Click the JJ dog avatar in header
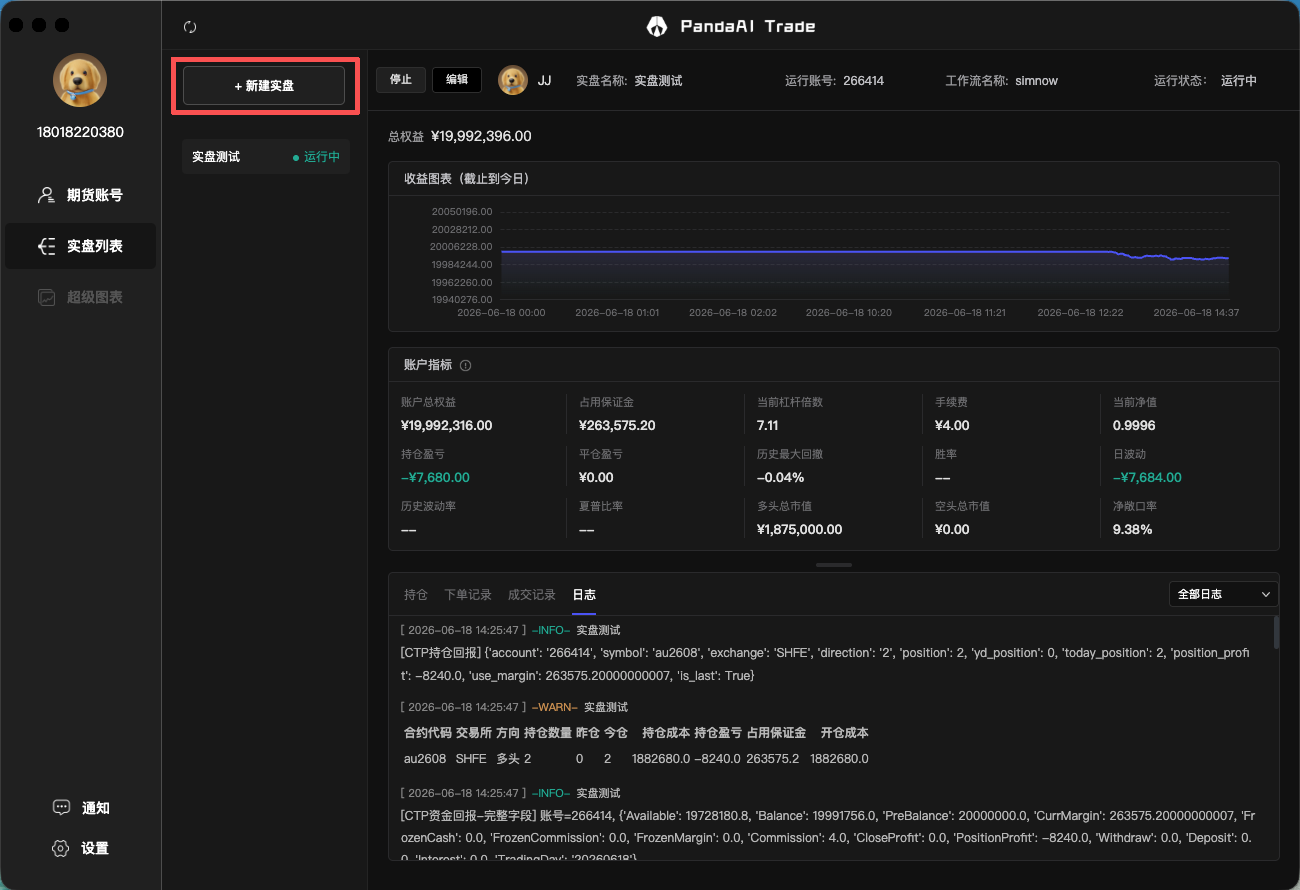The width and height of the screenshot is (1300, 890). (x=513, y=80)
